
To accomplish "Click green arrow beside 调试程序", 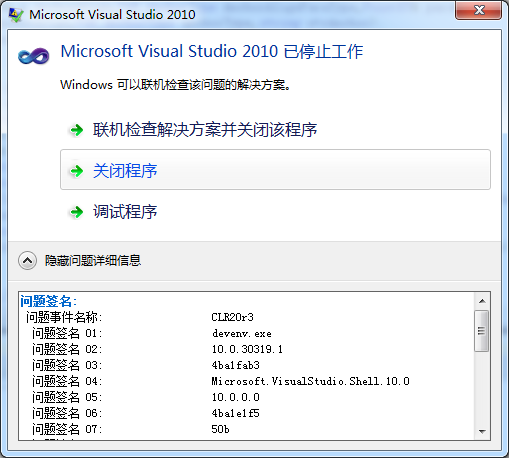I will coord(77,212).
